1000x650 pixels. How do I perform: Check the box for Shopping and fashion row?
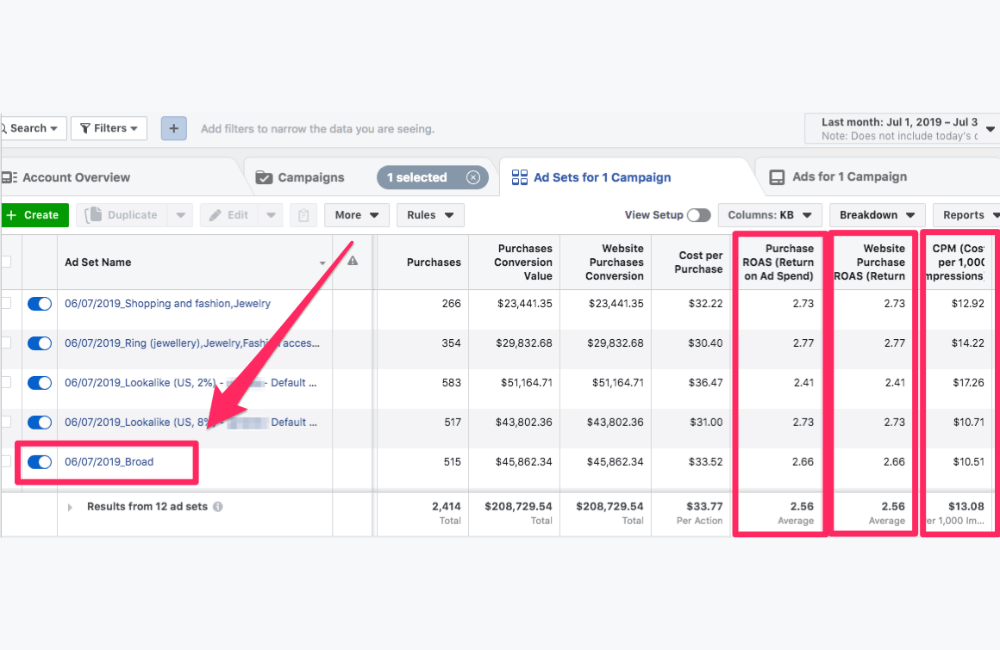click(6, 304)
